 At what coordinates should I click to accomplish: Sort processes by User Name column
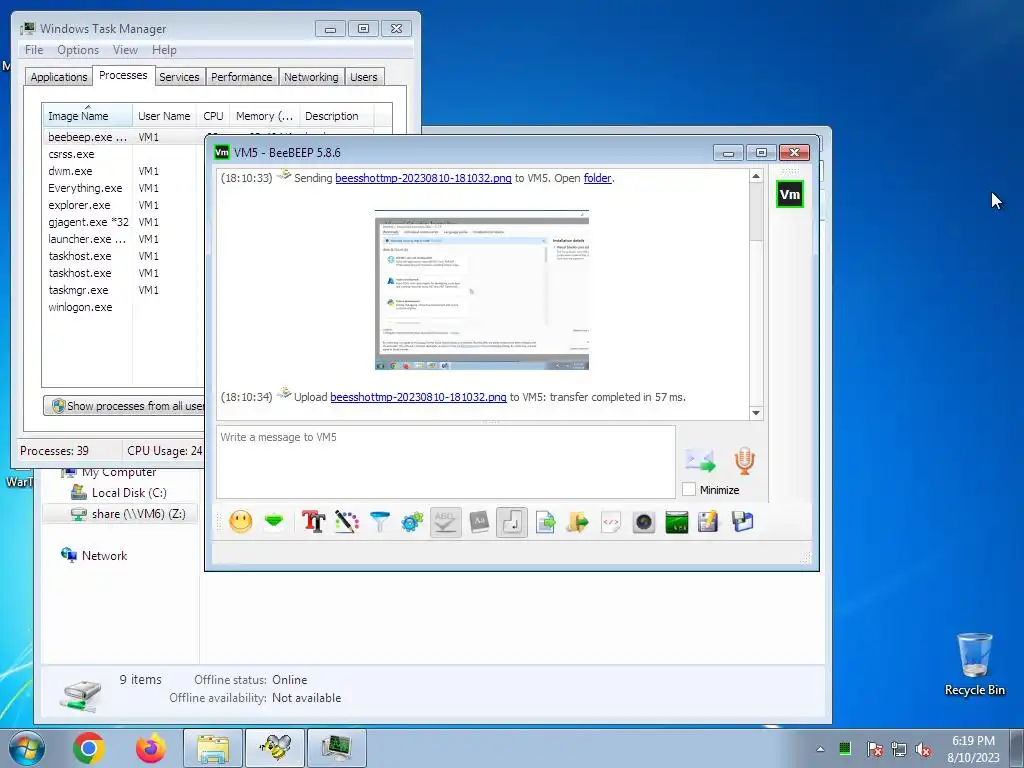pyautogui.click(x=164, y=116)
